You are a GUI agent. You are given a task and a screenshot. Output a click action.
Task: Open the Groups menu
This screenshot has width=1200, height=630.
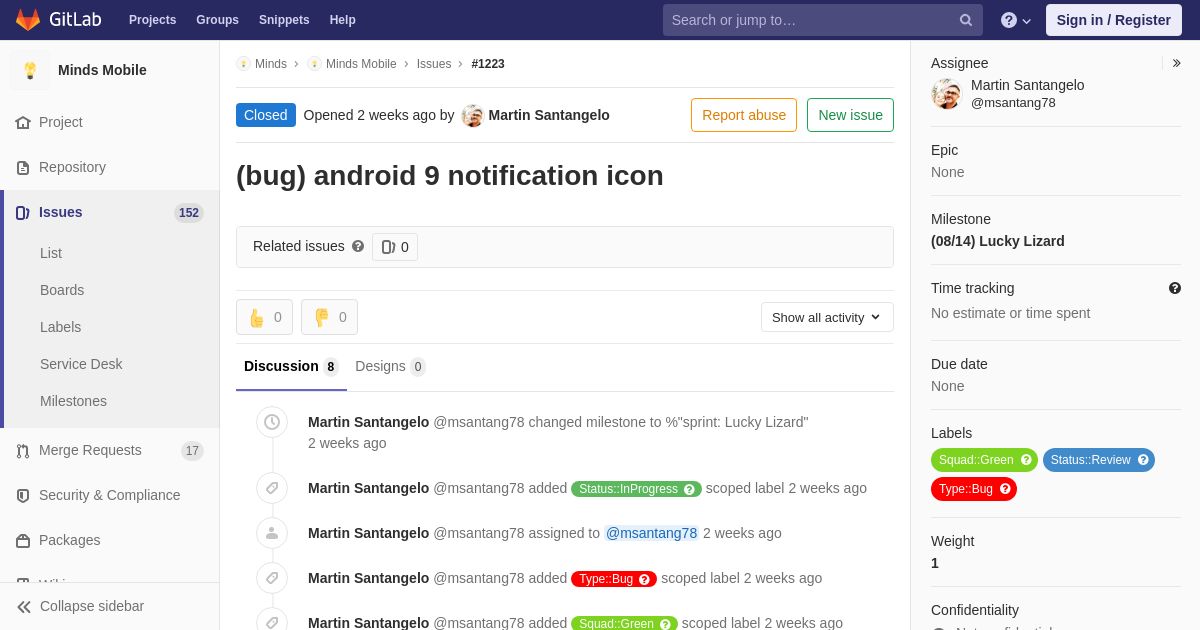(x=217, y=20)
